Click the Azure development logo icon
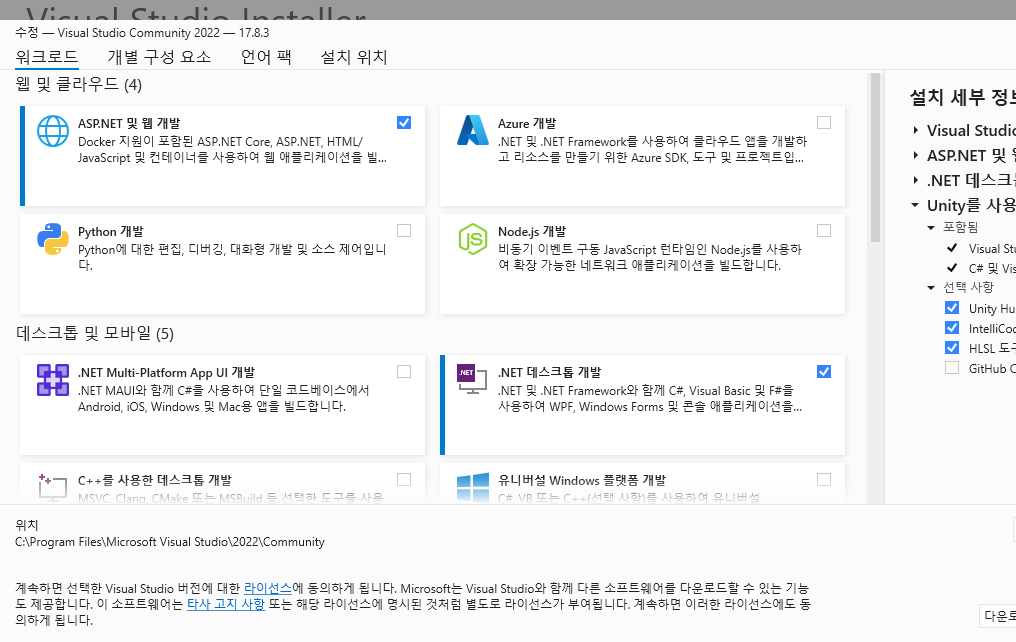Viewport: 1016px width, 642px height. (x=473, y=130)
